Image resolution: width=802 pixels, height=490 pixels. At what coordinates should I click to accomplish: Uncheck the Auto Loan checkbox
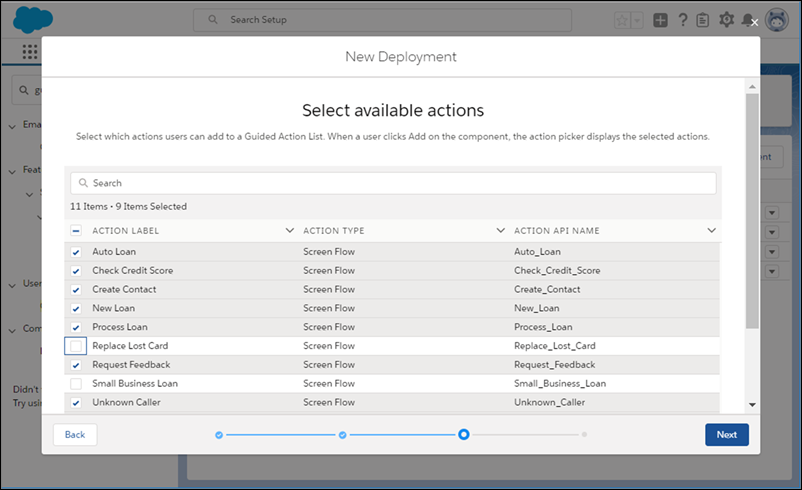pyautogui.click(x=76, y=252)
